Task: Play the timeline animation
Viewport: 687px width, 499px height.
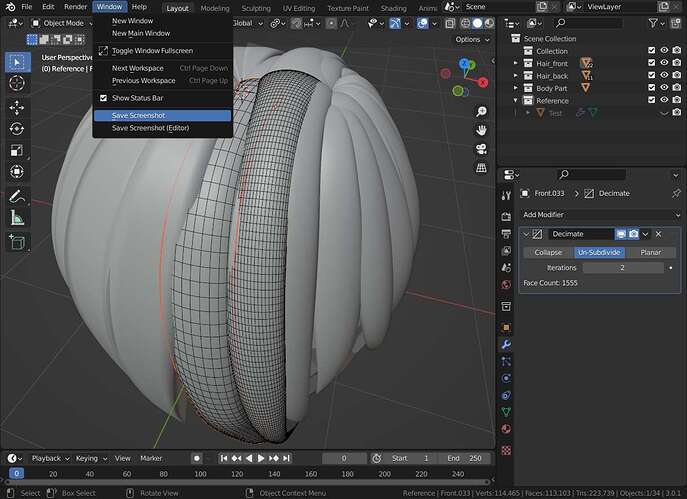Action: click(261, 458)
